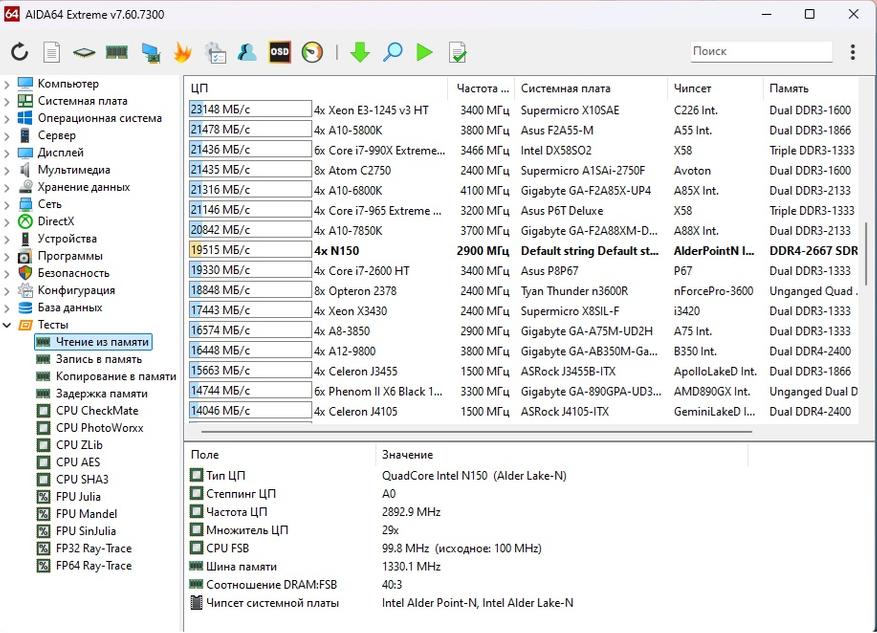
Task: Start the benchmark with green play icon
Action: pyautogui.click(x=425, y=53)
